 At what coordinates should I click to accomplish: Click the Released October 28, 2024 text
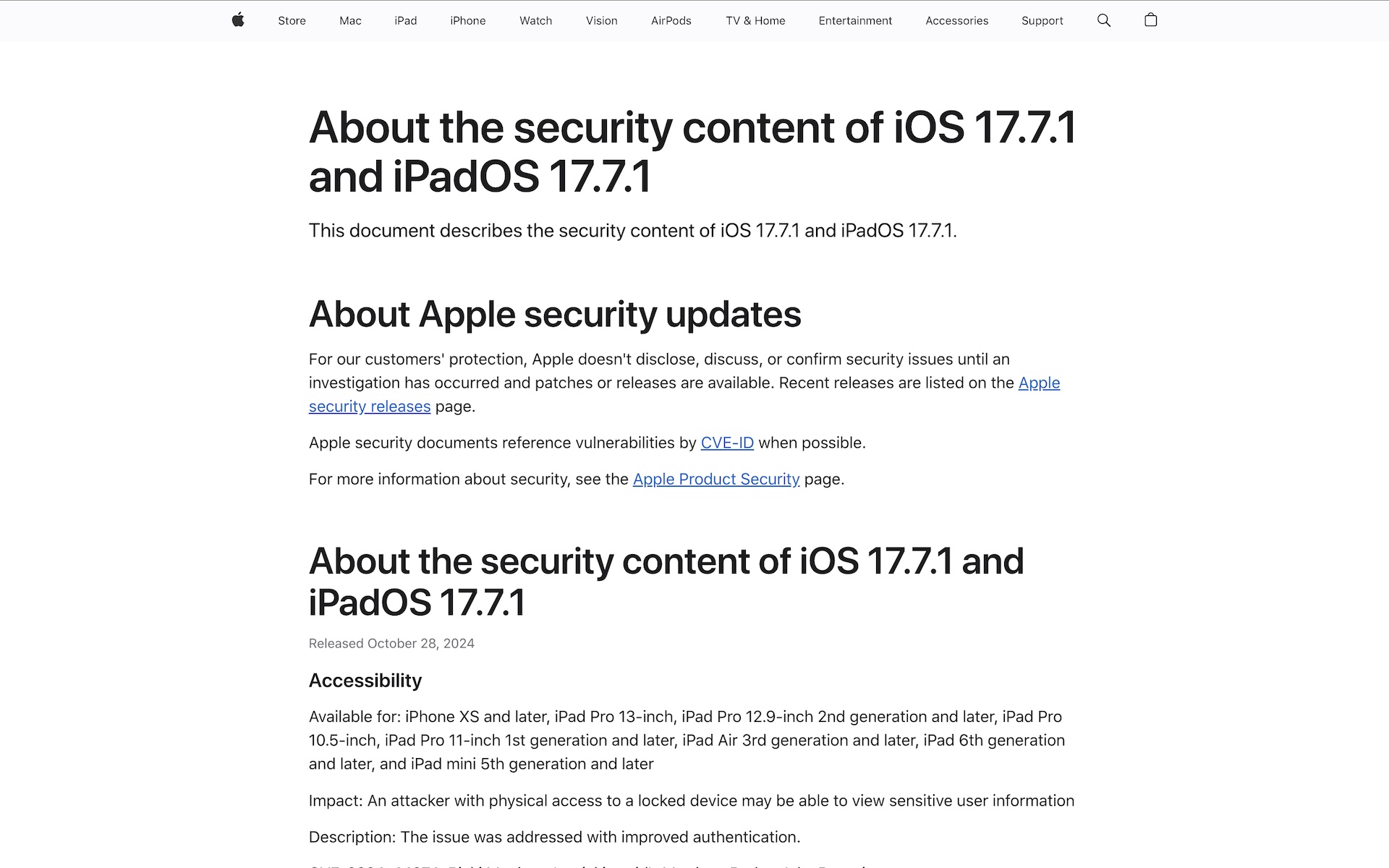391,644
